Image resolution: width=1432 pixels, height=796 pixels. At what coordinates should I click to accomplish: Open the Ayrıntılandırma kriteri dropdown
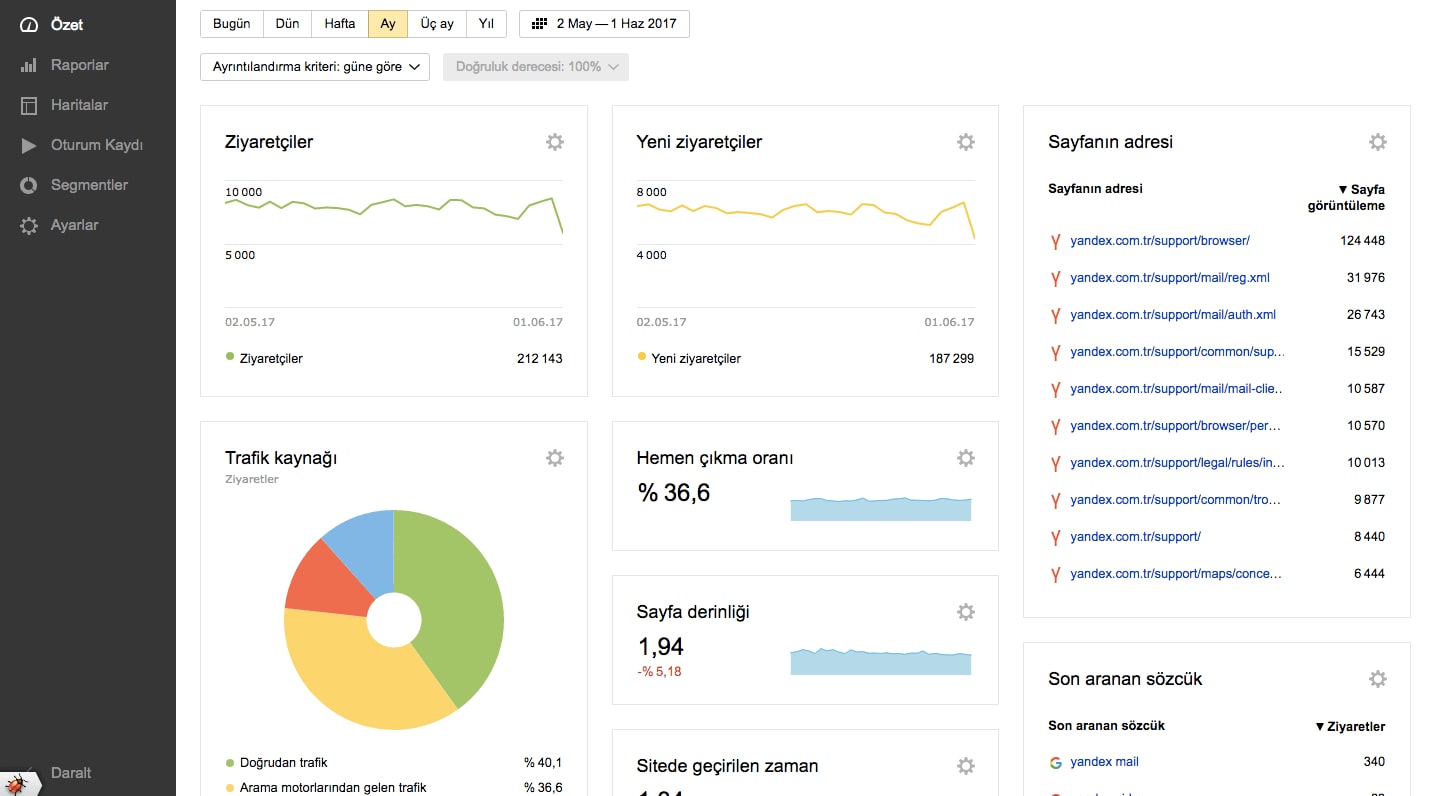[x=314, y=67]
